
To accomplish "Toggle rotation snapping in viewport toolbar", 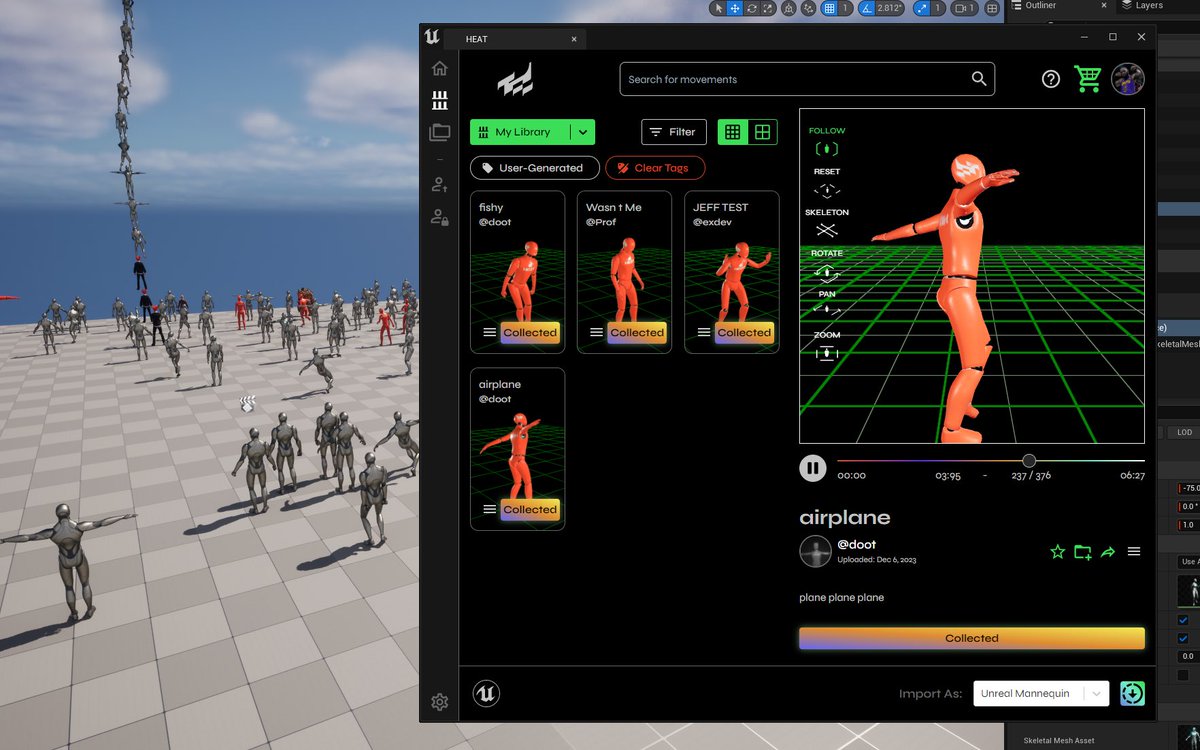I will pos(866,8).
